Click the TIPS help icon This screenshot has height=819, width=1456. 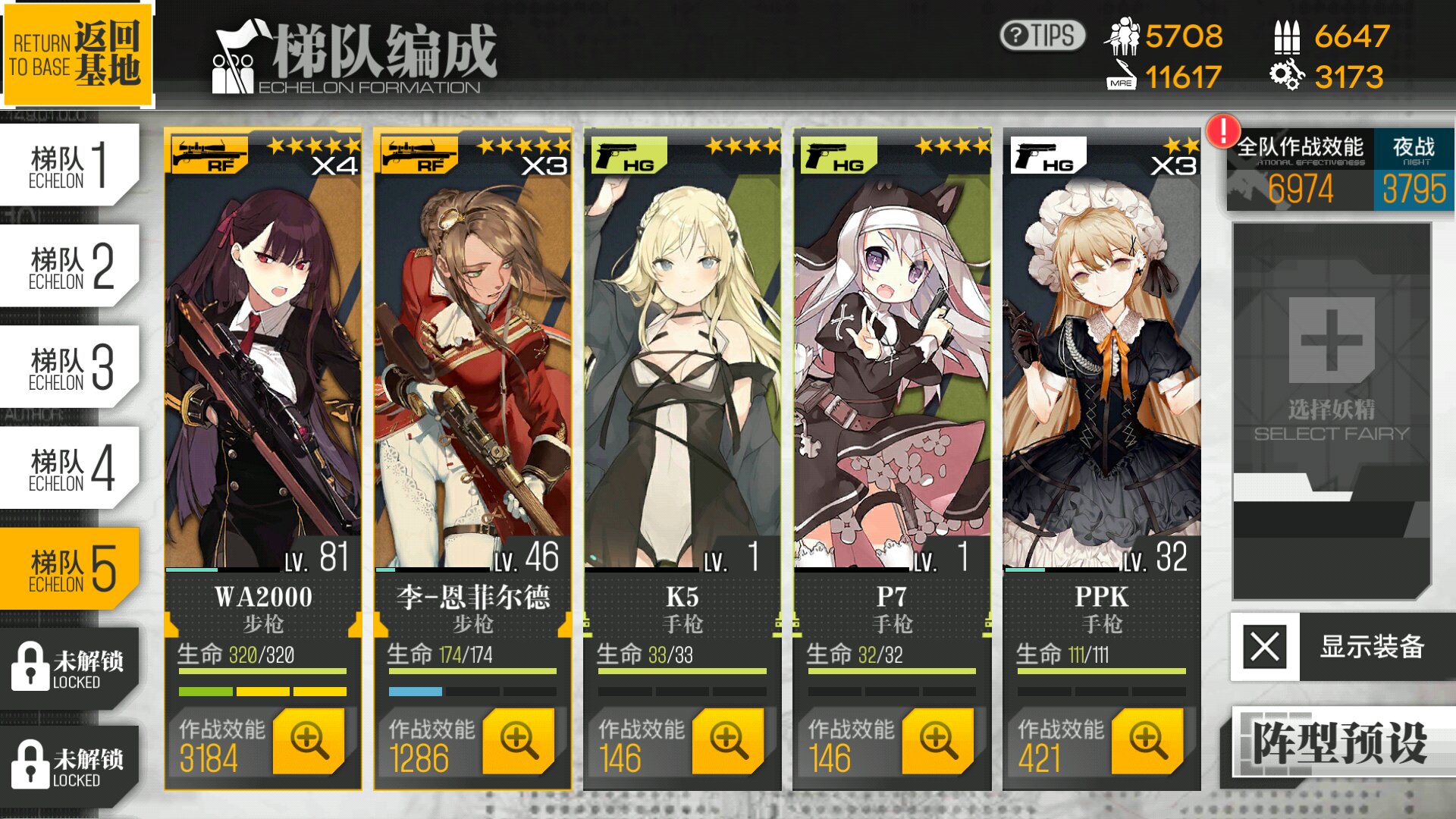1042,36
